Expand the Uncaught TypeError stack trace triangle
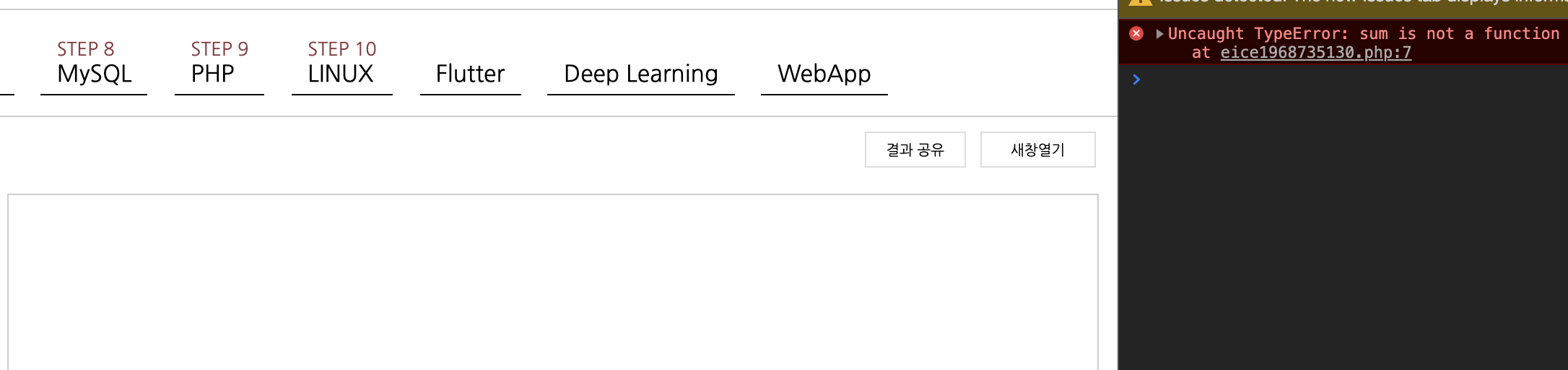 [1159, 33]
